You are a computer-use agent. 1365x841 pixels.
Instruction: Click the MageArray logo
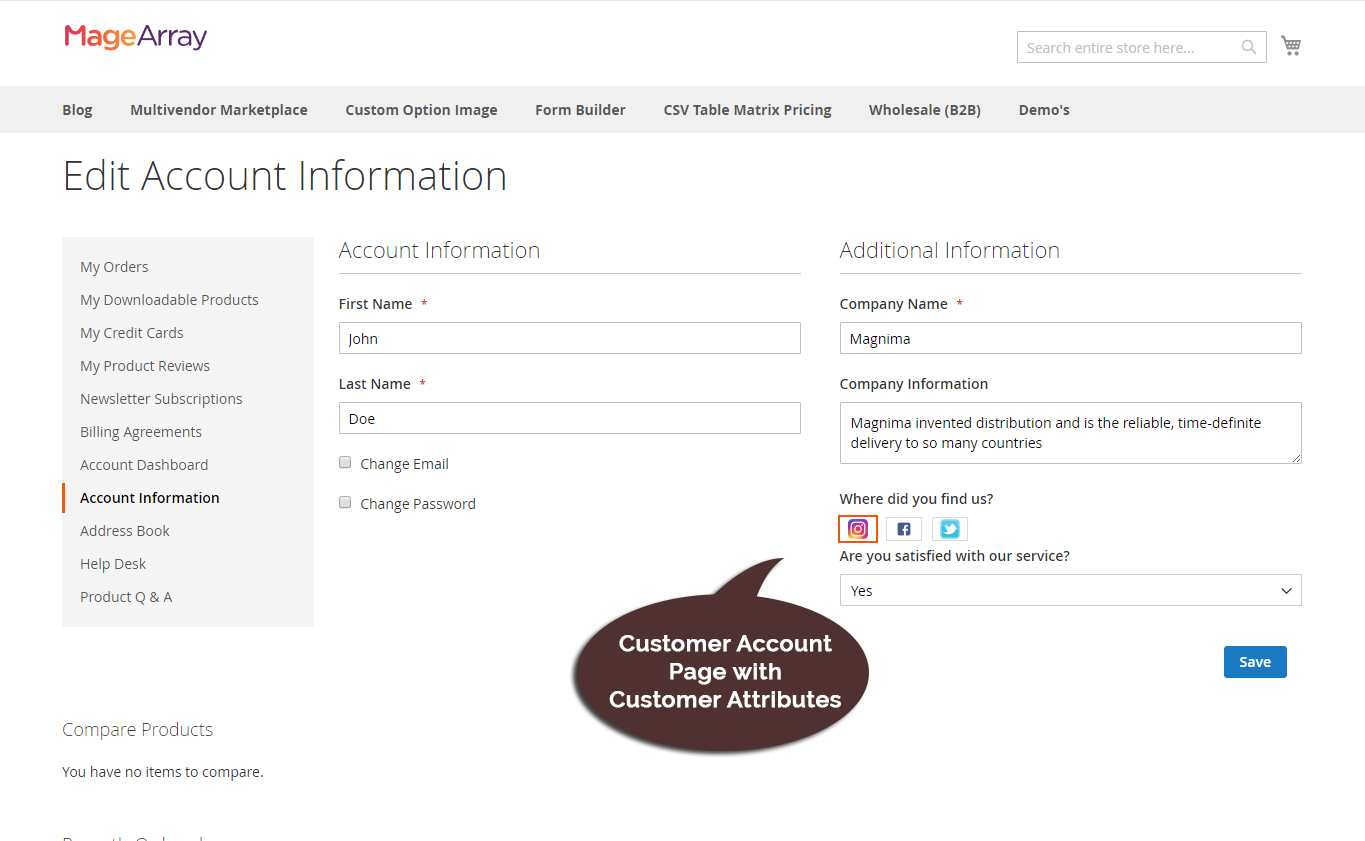pos(135,37)
